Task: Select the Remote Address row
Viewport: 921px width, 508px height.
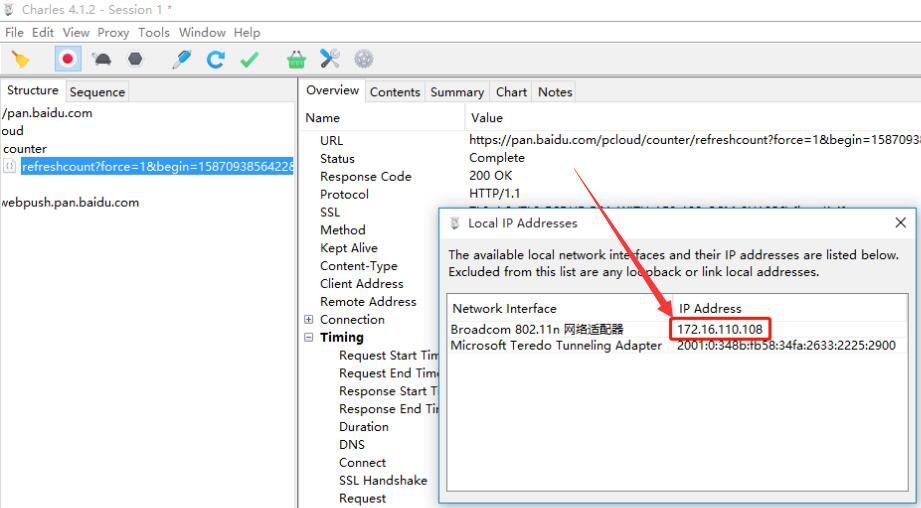Action: (x=368, y=301)
